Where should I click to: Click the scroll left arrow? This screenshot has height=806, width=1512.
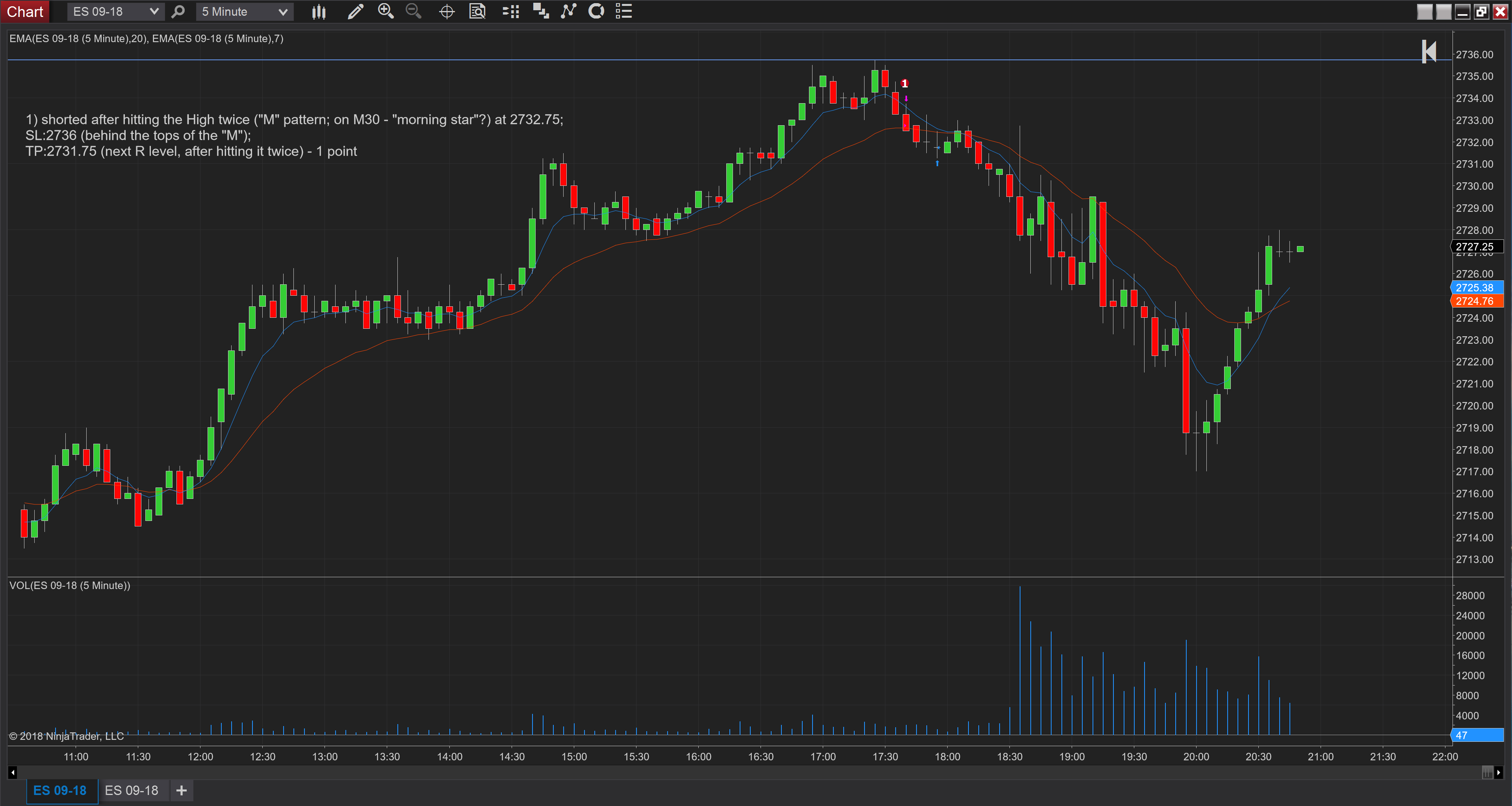(13, 773)
